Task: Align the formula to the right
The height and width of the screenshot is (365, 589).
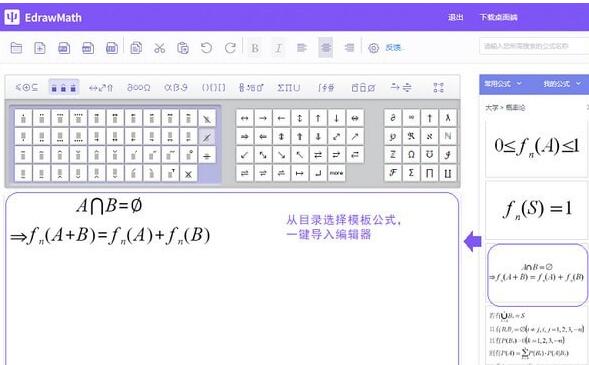Action: pyautogui.click(x=349, y=48)
